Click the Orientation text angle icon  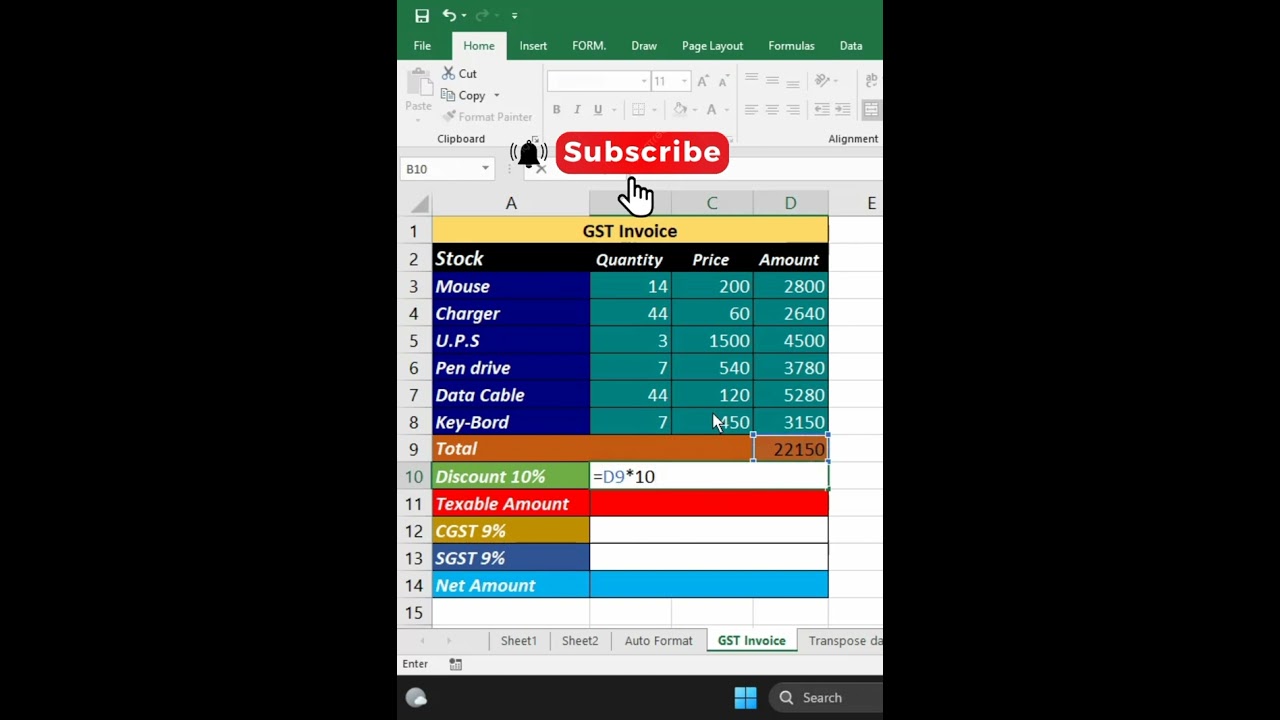click(x=823, y=81)
